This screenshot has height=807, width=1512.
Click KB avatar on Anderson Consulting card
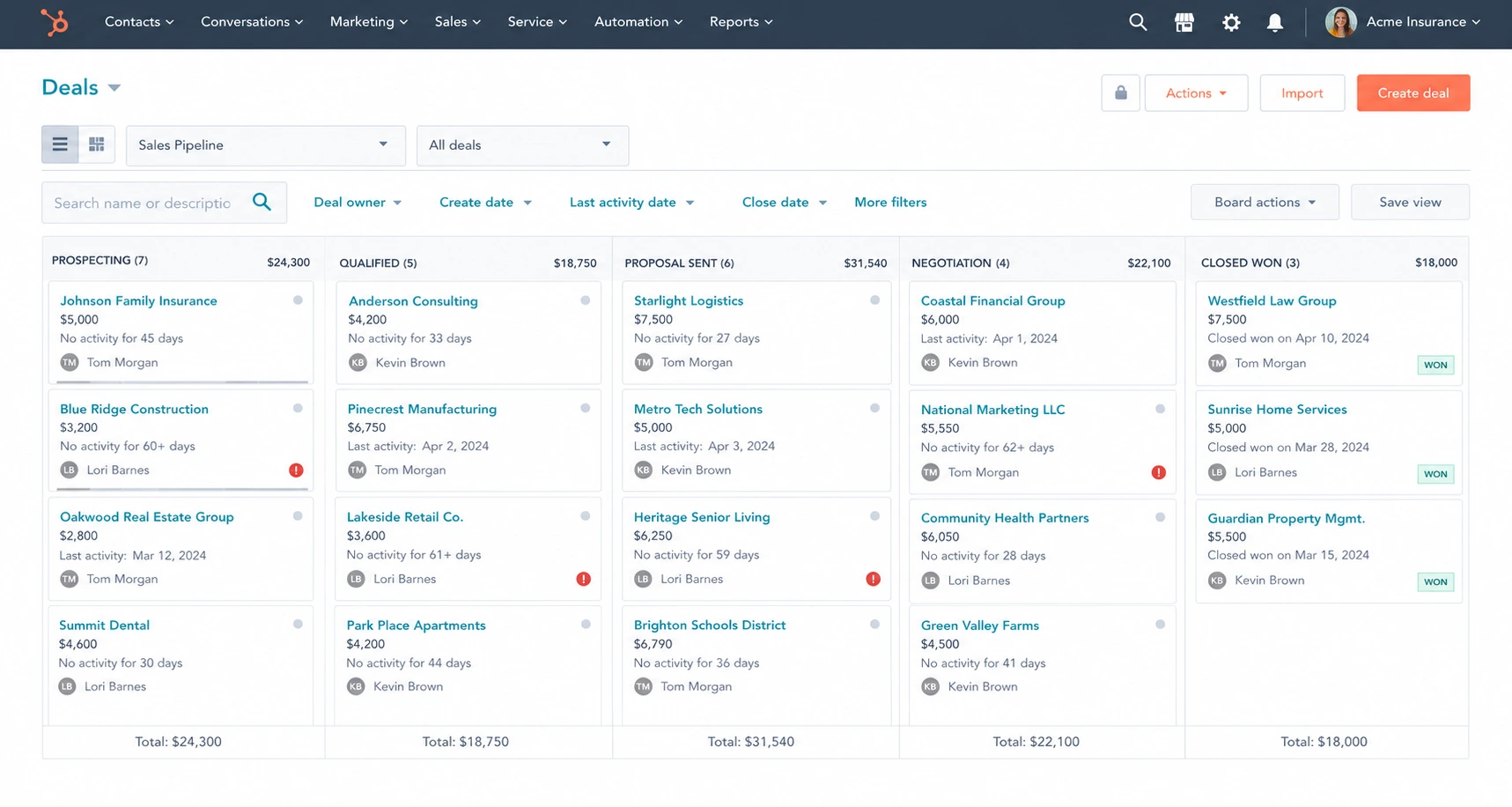pos(358,362)
